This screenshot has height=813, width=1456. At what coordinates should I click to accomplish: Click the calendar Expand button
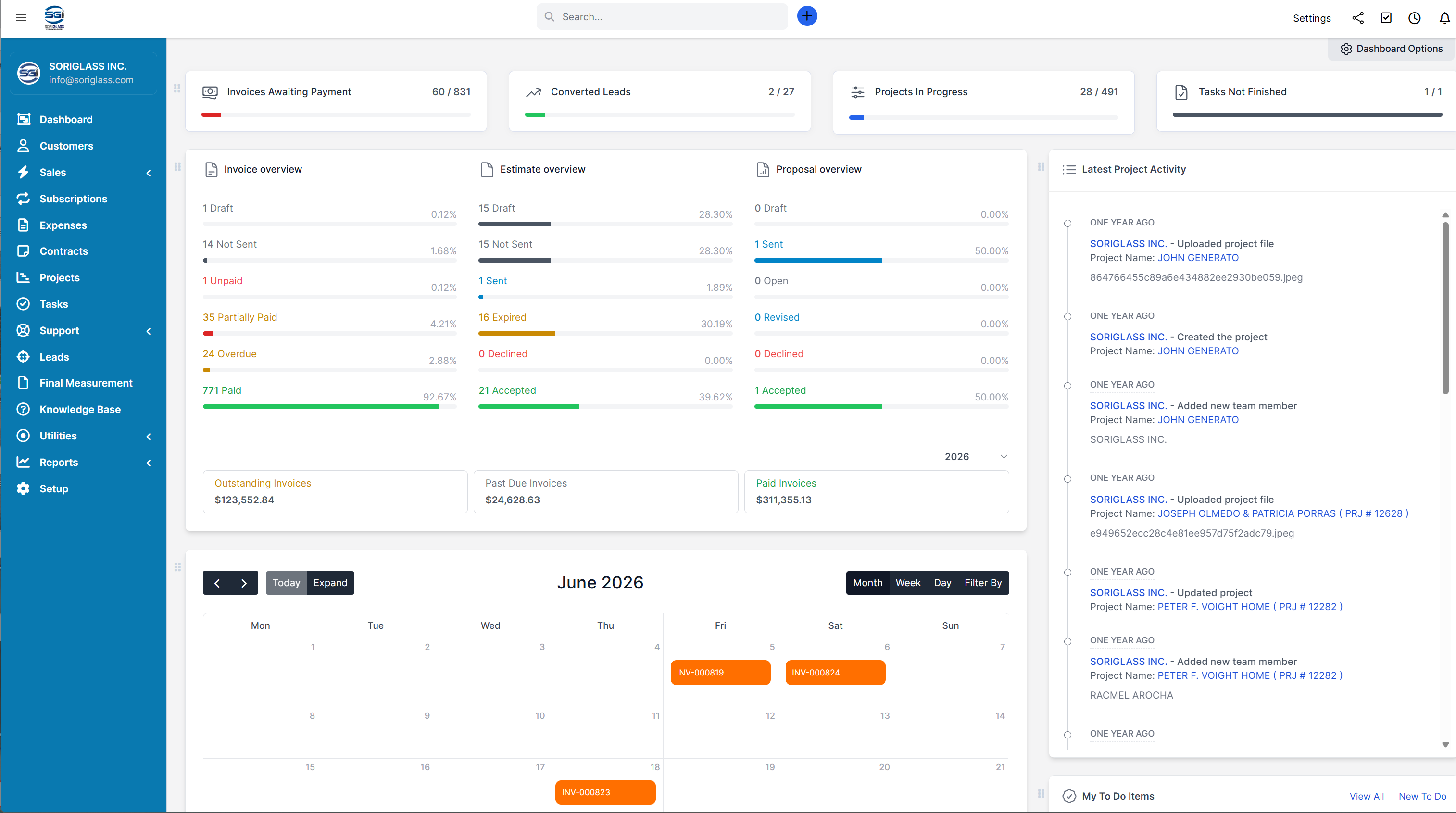[331, 583]
